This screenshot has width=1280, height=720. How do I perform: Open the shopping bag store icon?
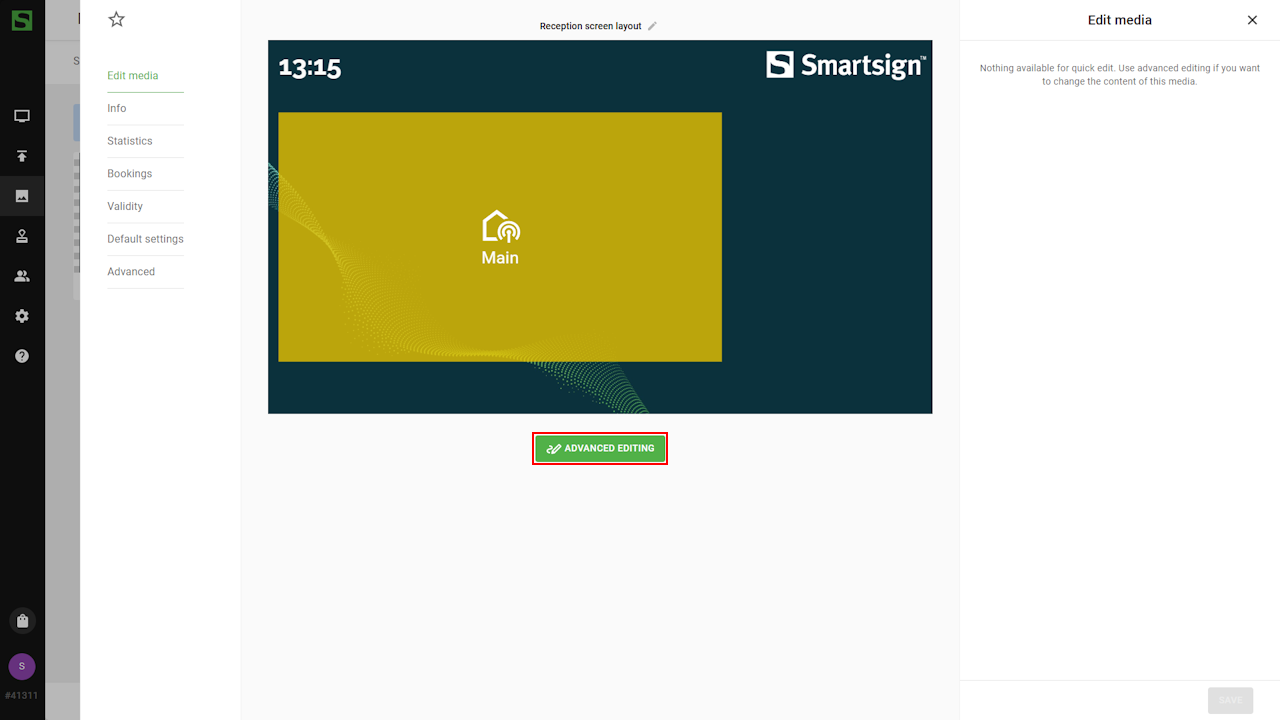(22, 621)
